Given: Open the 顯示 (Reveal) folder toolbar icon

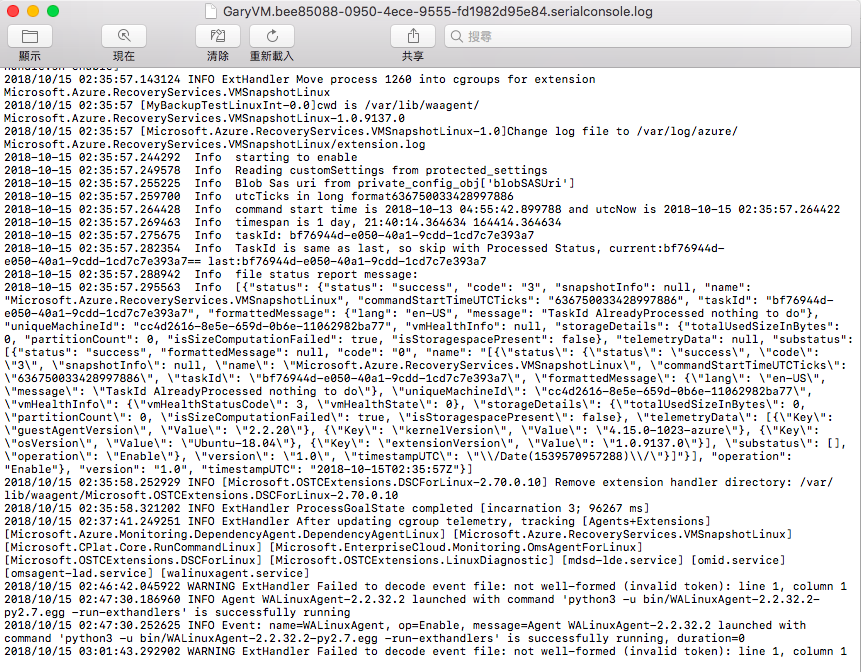Looking at the screenshot, I should (x=30, y=37).
